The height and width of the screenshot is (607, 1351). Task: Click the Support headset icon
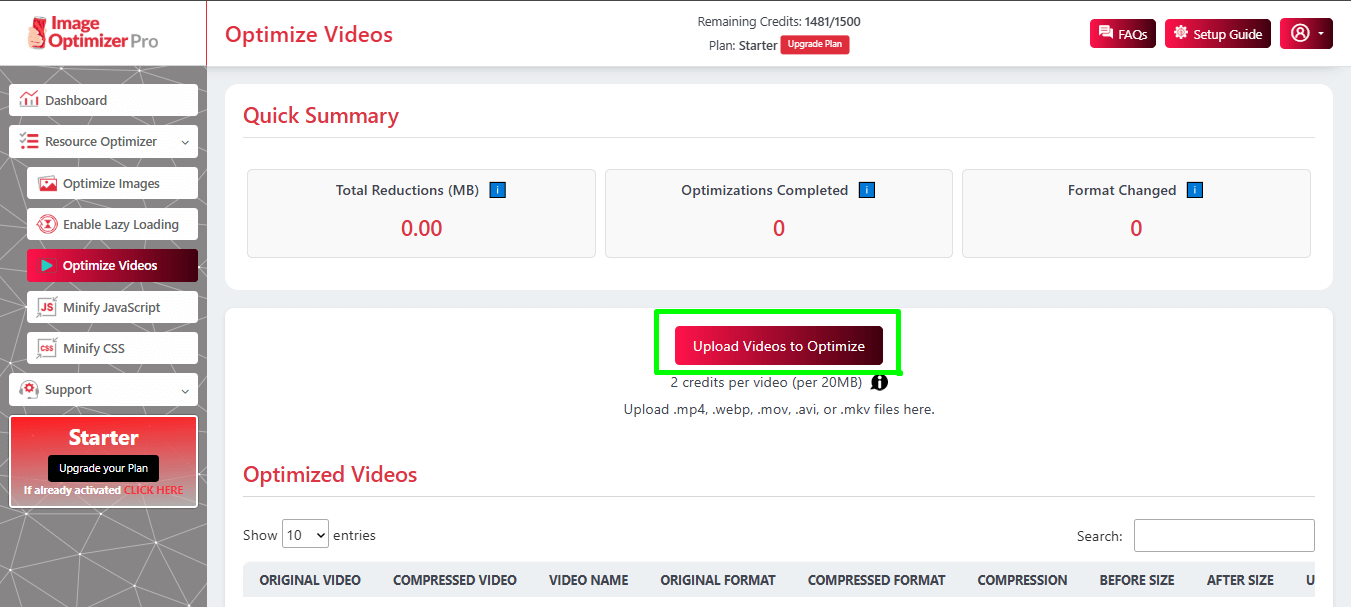(x=29, y=389)
